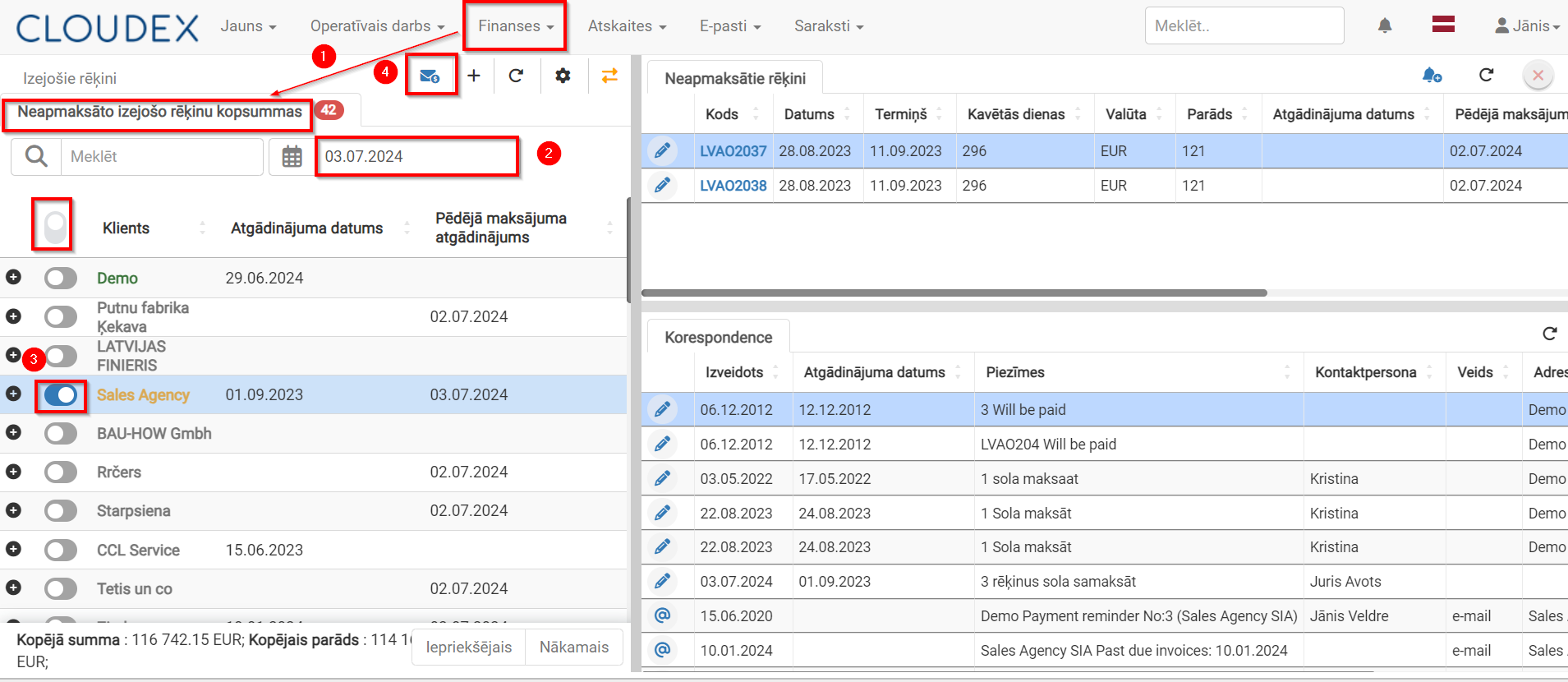Open invoice link LVAO2037
The width and height of the screenshot is (1568, 682).
click(x=733, y=151)
